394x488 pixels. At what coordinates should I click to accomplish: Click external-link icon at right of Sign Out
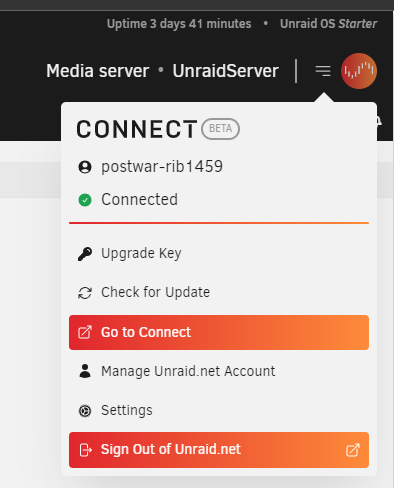(x=353, y=450)
